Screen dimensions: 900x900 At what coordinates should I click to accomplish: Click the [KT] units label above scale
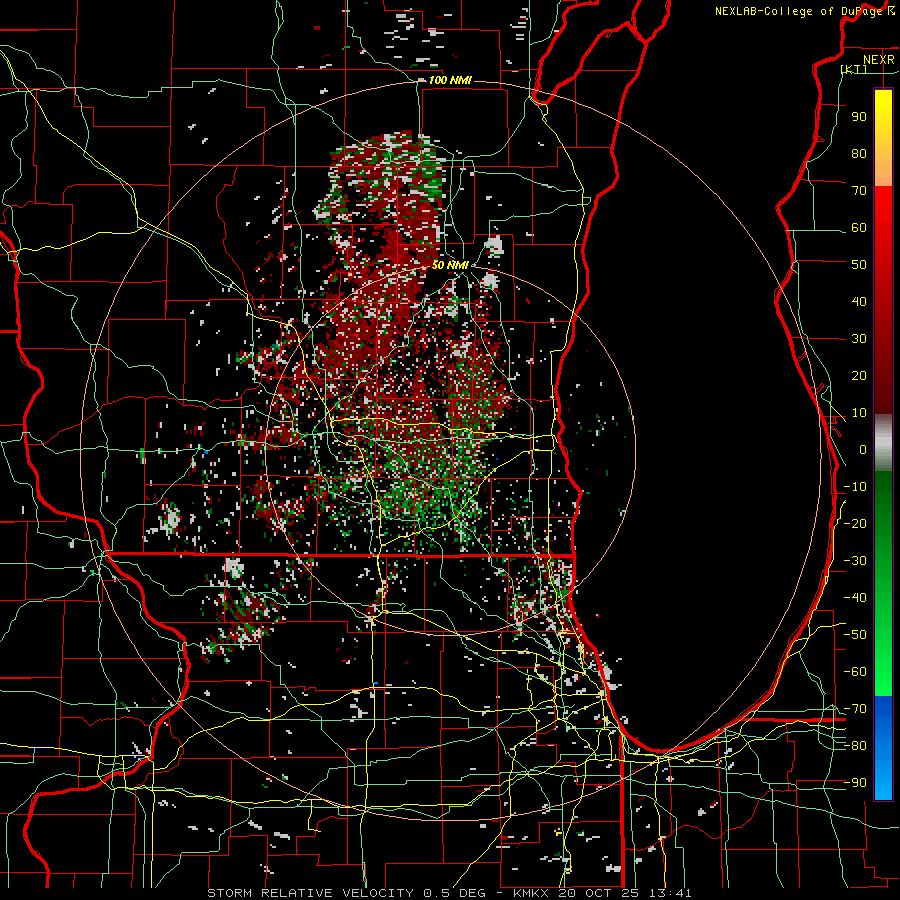(854, 69)
